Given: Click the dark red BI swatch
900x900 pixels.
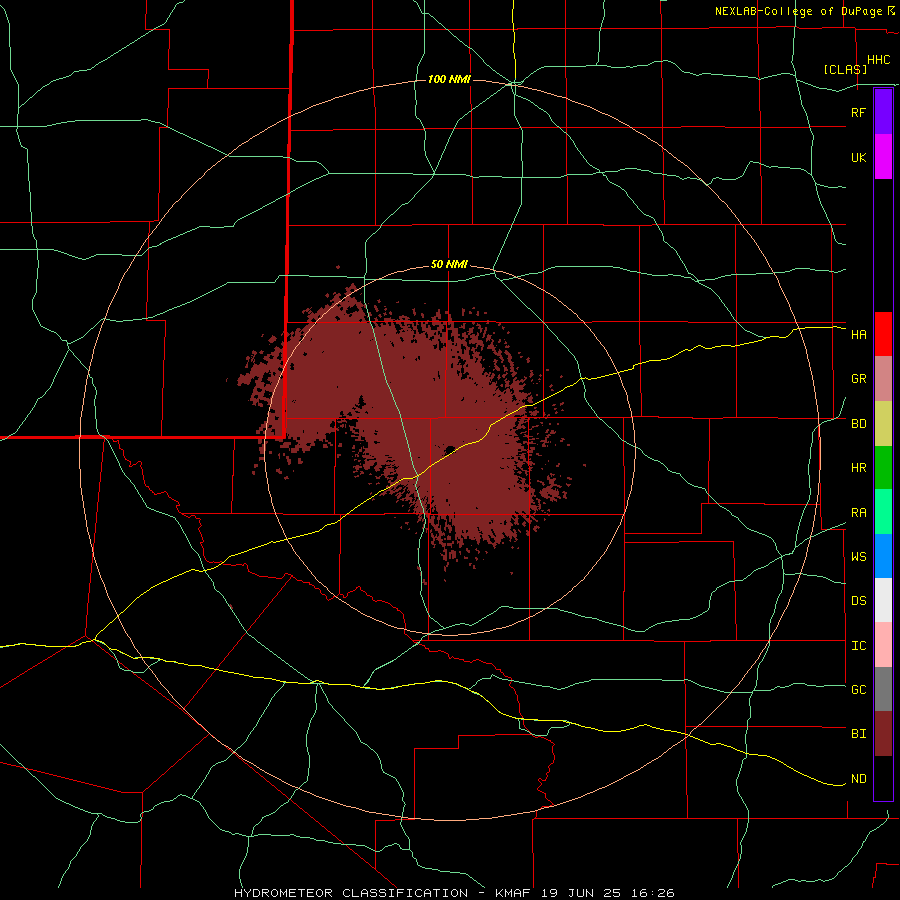Looking at the screenshot, I should click(883, 734).
